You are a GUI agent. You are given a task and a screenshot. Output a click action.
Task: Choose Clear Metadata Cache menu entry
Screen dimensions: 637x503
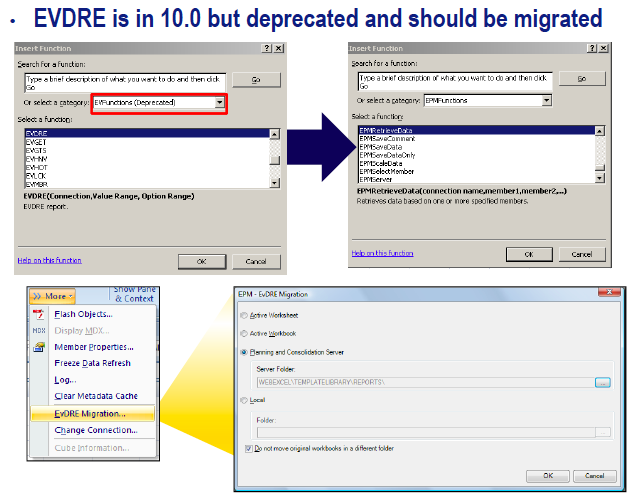96,396
